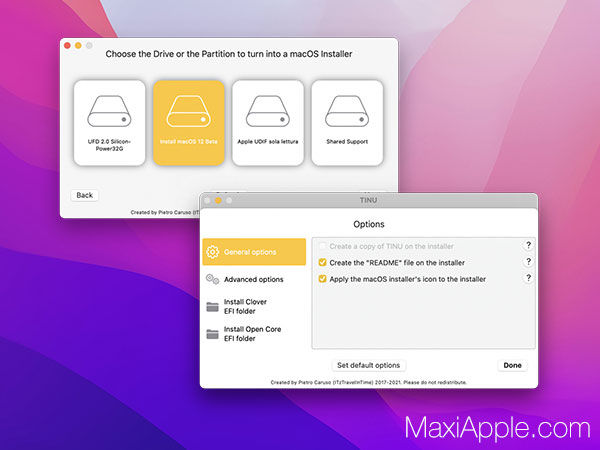Open help for installer icon option
Viewport: 600px width, 450px height.
tap(528, 278)
